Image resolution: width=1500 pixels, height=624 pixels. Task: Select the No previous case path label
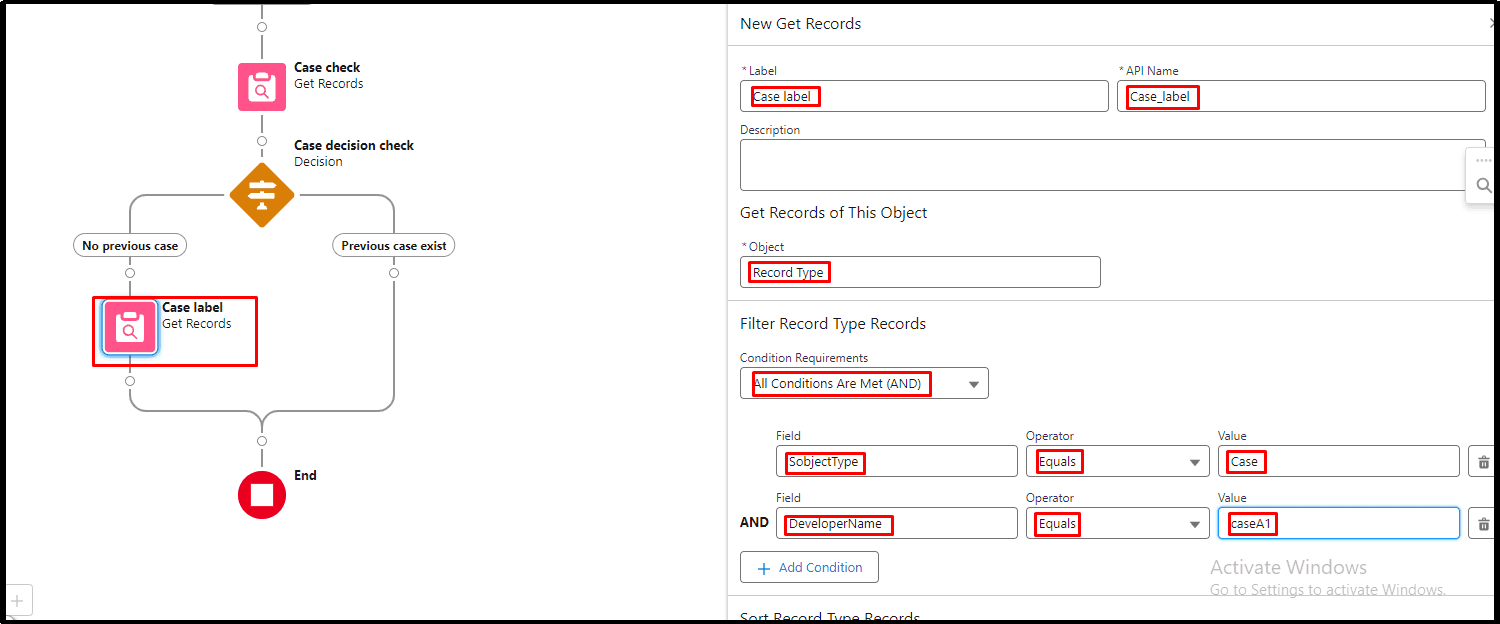click(x=130, y=245)
